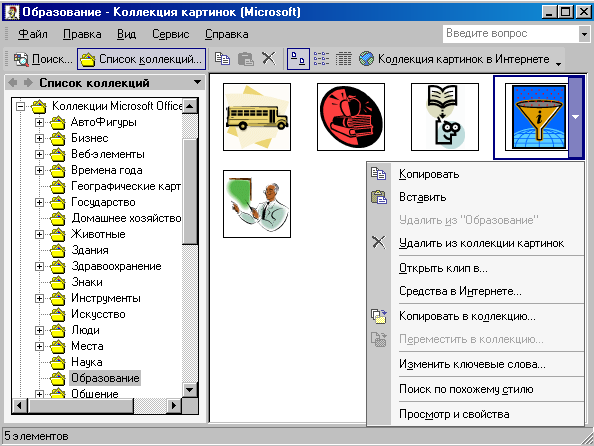Choose Удалить из коллекции картинок

point(475,243)
